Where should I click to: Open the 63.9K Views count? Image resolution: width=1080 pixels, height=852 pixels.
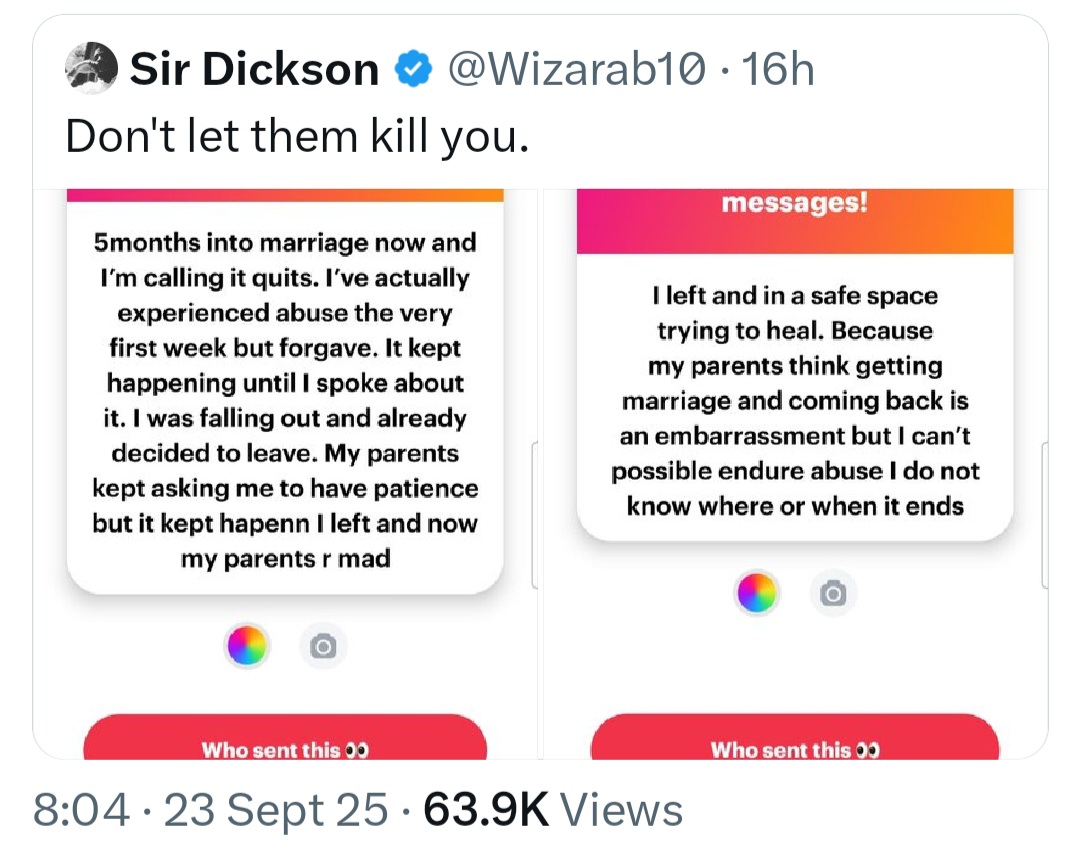(553, 810)
